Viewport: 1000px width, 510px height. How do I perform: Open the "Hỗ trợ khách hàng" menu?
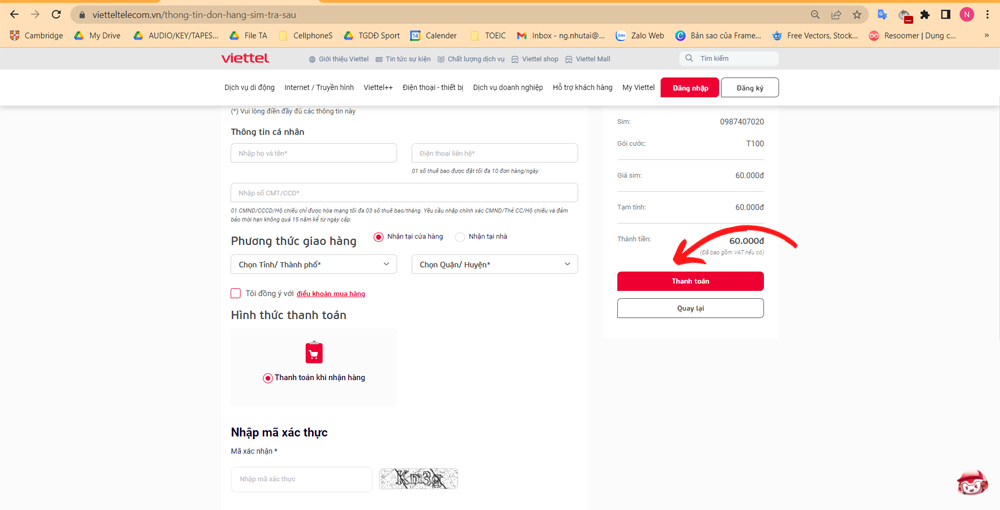click(x=582, y=88)
